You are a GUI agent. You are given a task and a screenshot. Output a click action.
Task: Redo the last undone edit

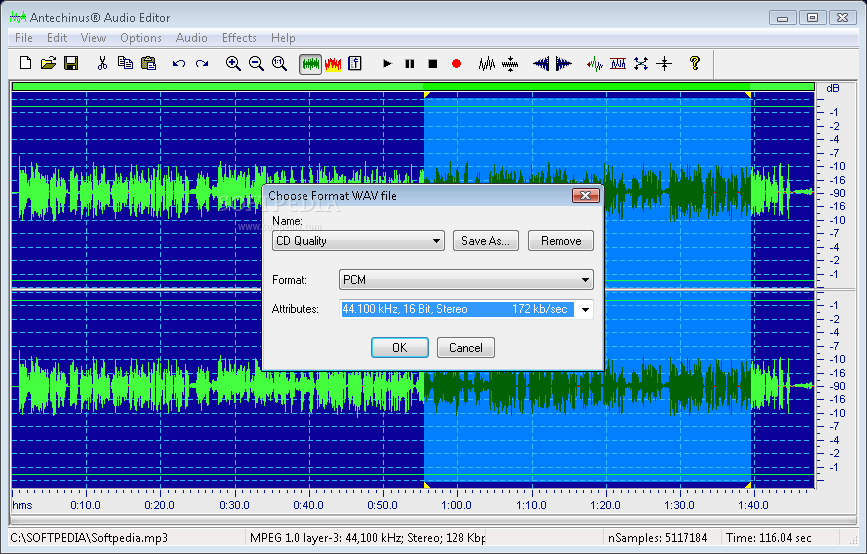pos(202,64)
